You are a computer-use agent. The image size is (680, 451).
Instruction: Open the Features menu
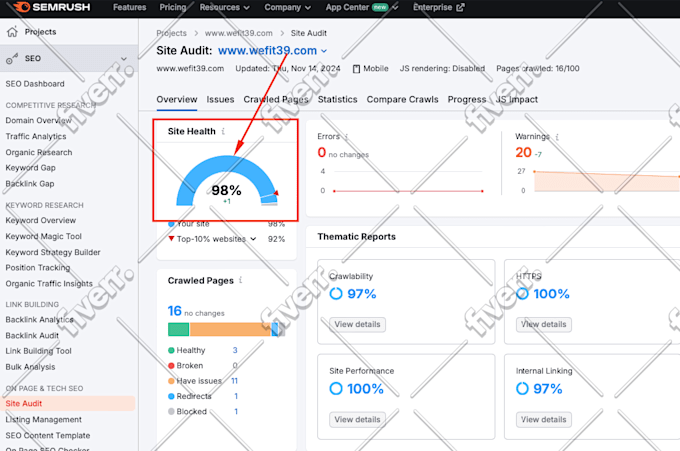[129, 7]
